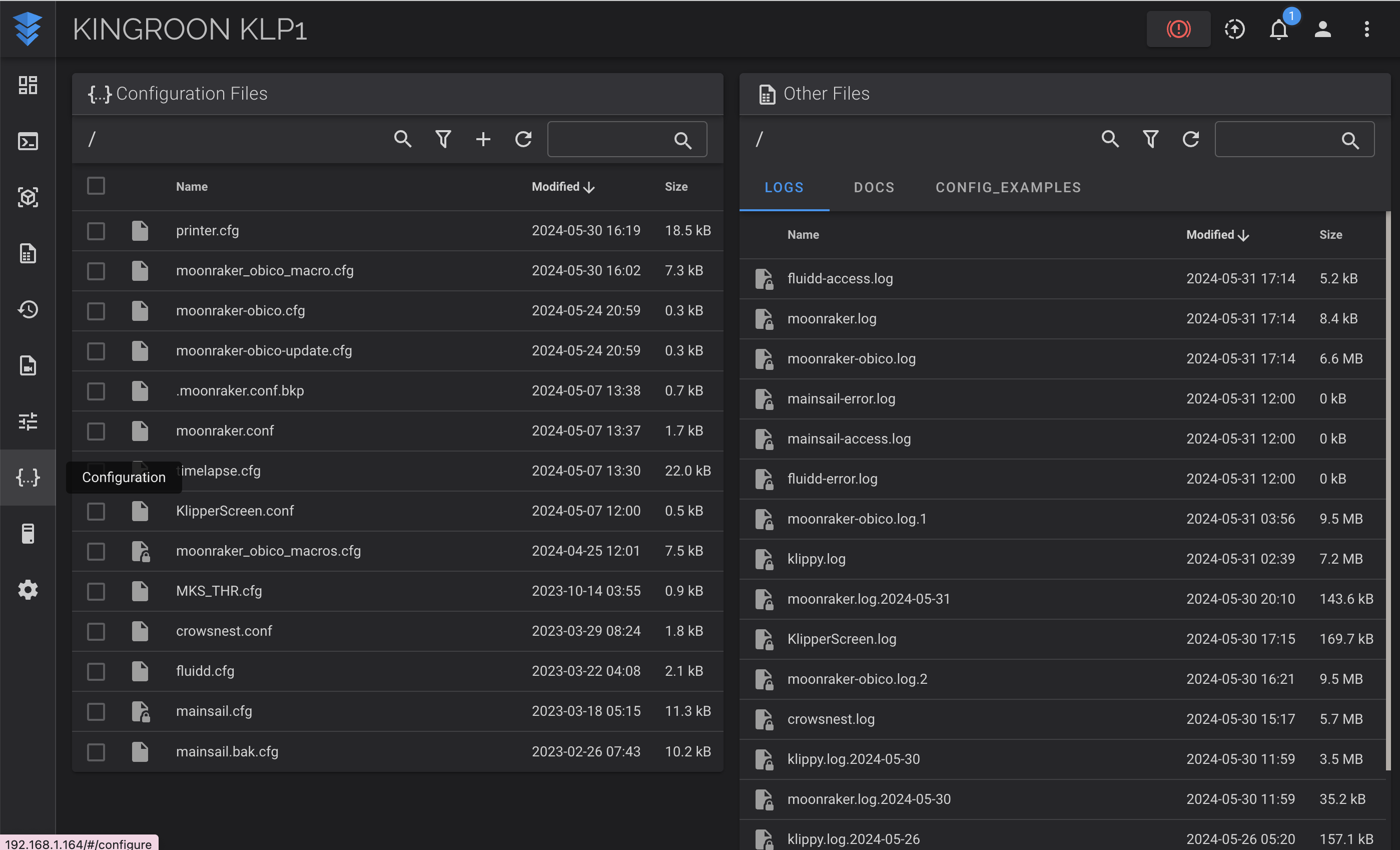This screenshot has height=850, width=1400.
Task: Open the notifications bell
Action: [x=1278, y=29]
